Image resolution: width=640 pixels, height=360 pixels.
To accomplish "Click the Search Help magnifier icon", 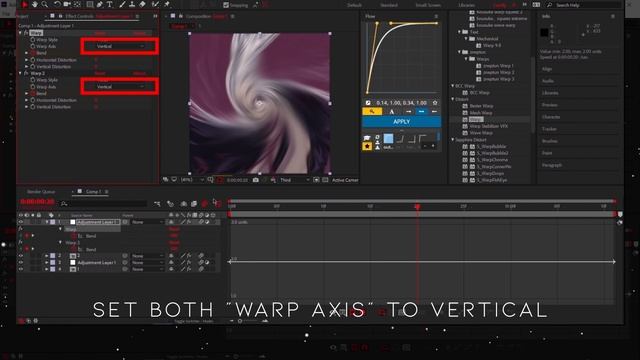I will (549, 5).
